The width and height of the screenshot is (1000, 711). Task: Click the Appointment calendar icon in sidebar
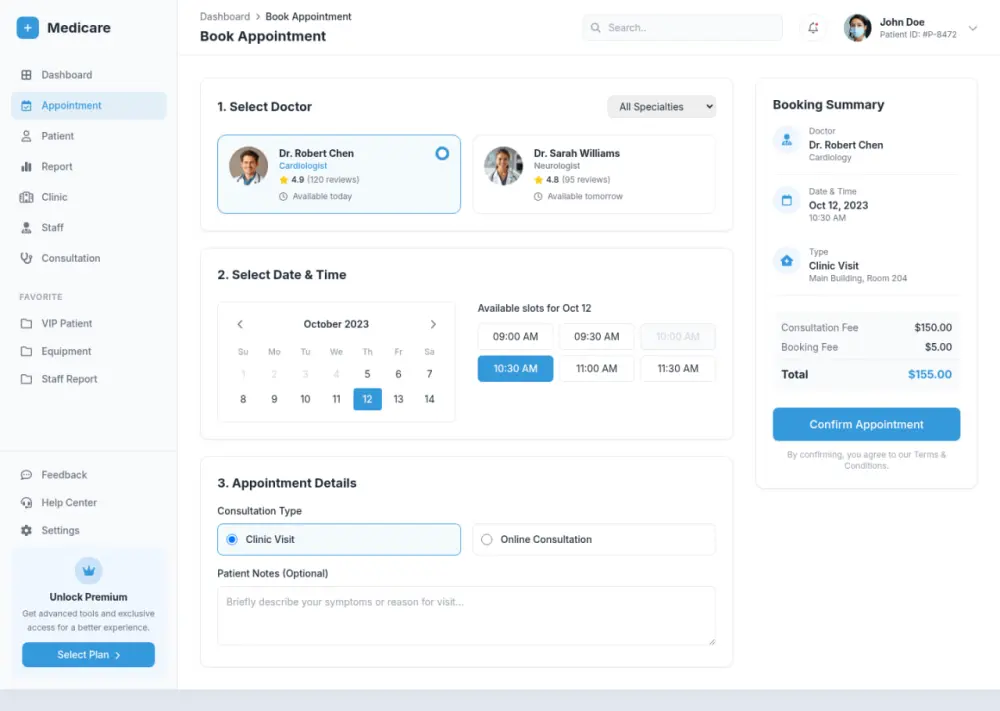tap(26, 106)
